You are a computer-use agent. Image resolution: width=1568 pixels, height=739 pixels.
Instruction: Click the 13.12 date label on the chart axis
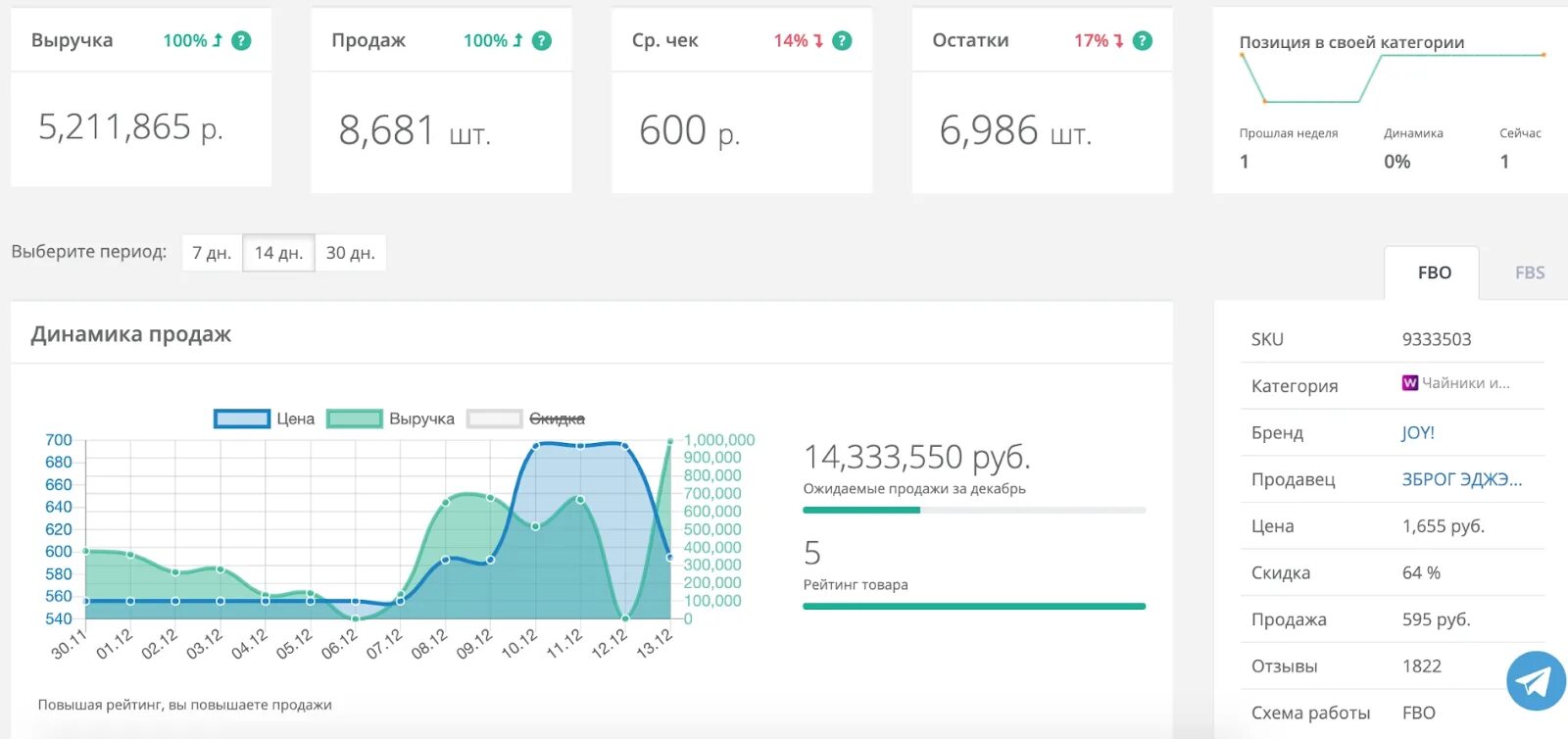655,643
